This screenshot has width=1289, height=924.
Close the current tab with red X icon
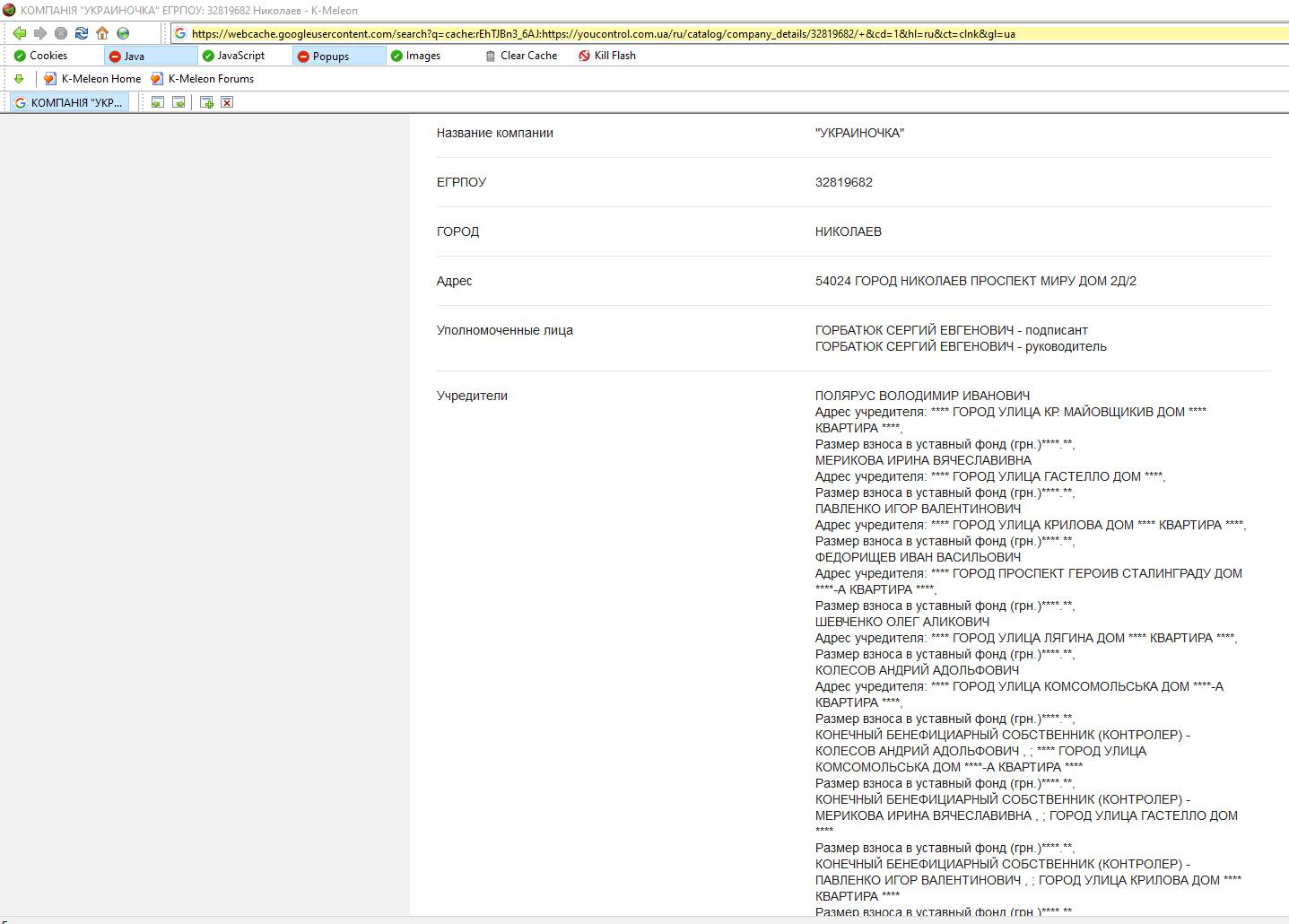[x=227, y=102]
